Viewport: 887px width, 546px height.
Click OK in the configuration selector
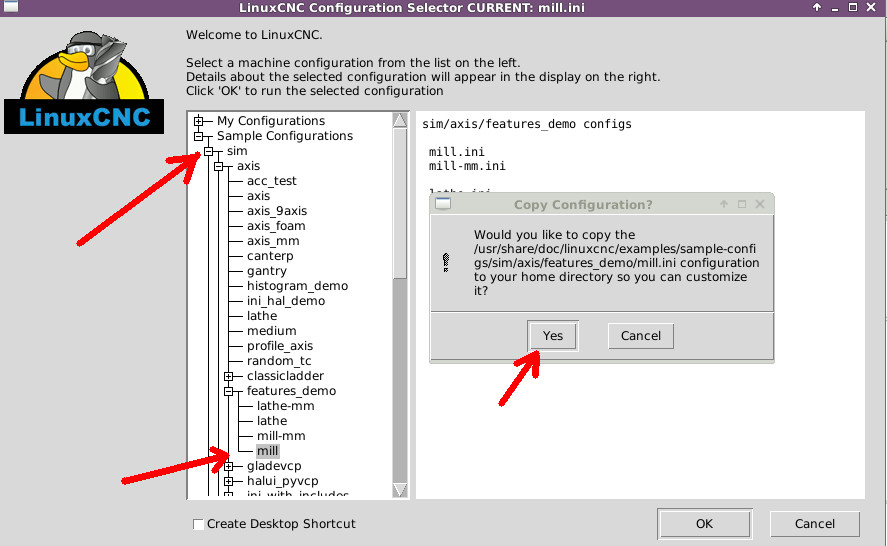click(x=704, y=524)
